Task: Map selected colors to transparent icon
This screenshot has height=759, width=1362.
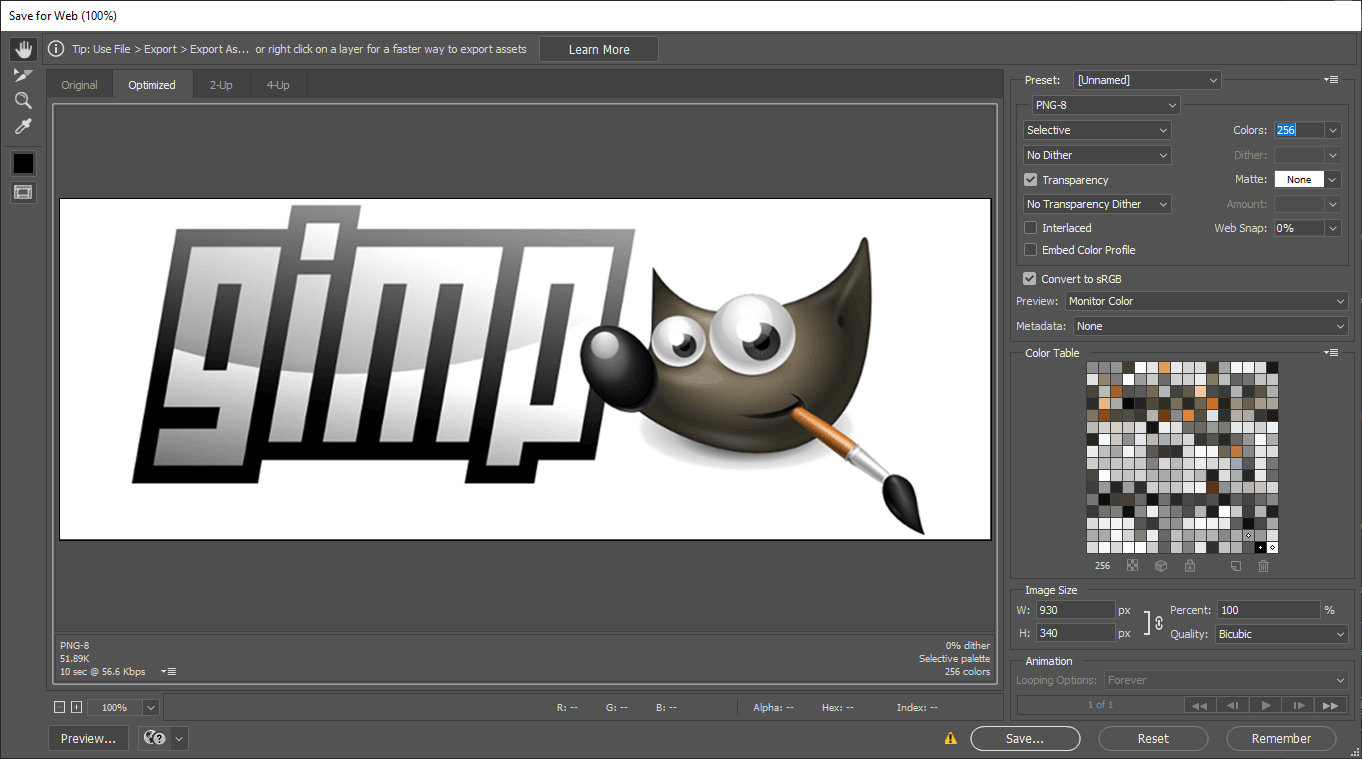Action: click(x=1132, y=566)
